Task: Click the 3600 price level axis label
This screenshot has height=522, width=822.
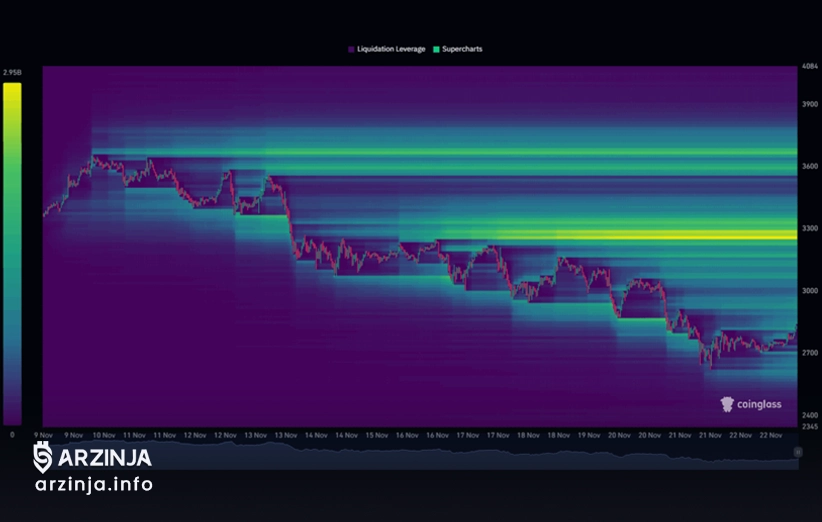Action: 810,166
